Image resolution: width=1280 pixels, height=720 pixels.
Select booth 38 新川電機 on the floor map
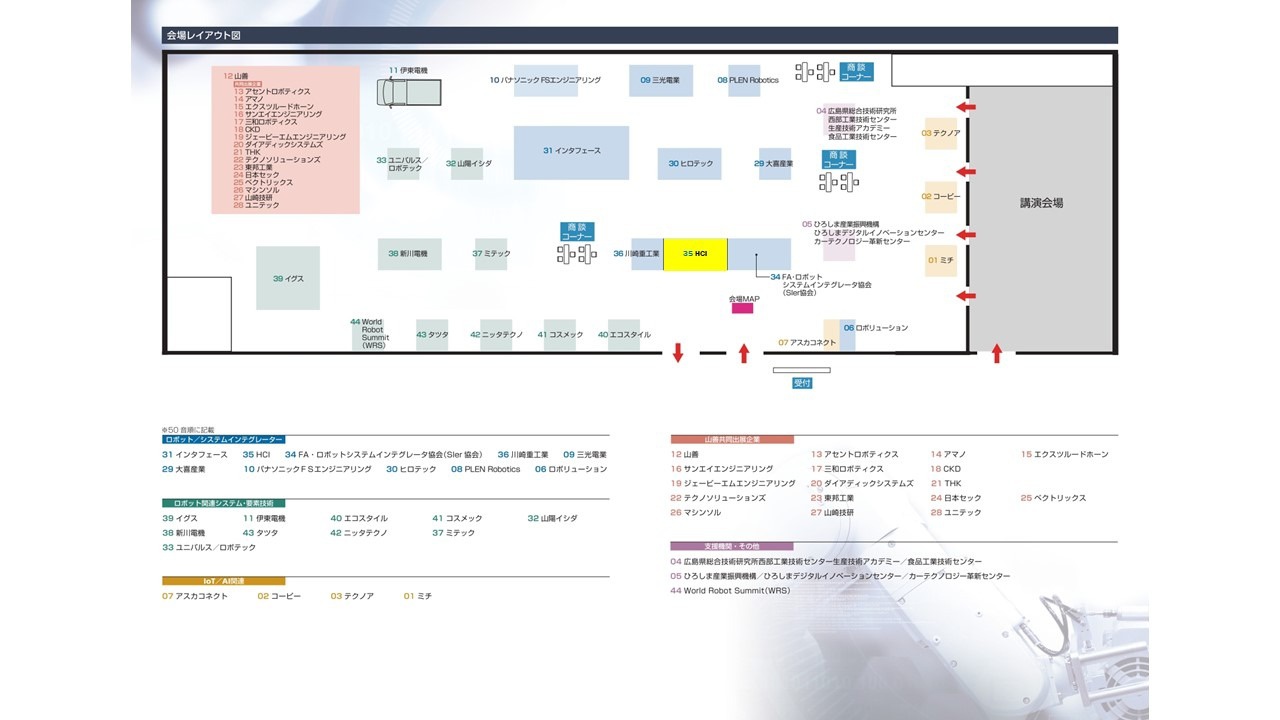[x=409, y=254]
